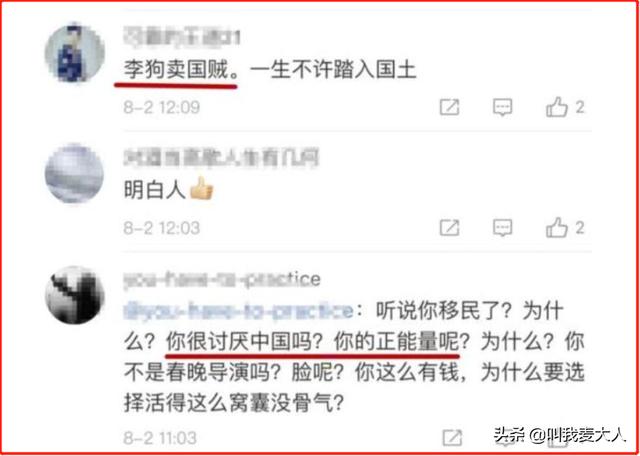The image size is (640, 456).
Task: Open the username ending in "practice"
Action: (222, 280)
